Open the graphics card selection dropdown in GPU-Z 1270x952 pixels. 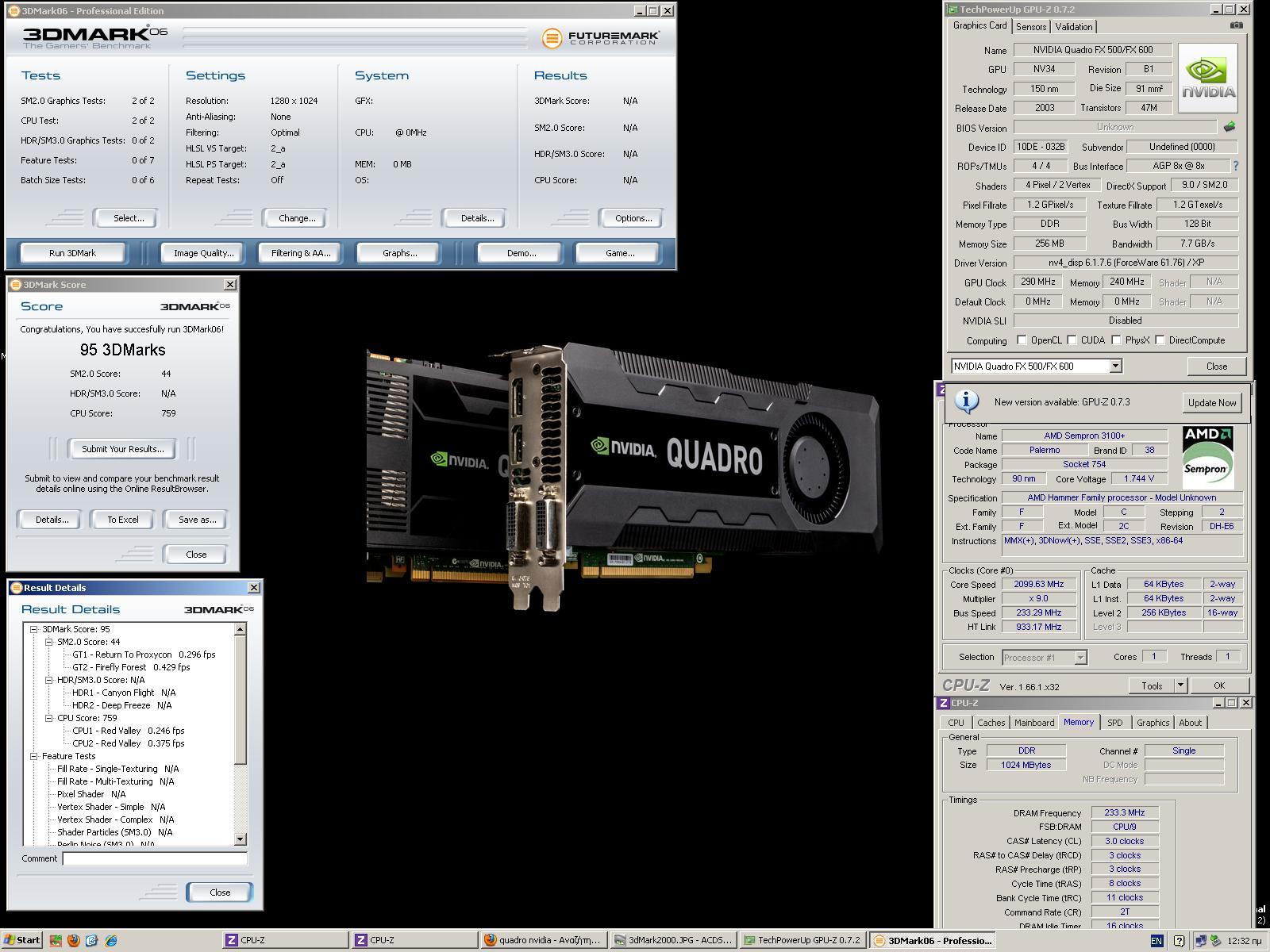(x=1115, y=366)
